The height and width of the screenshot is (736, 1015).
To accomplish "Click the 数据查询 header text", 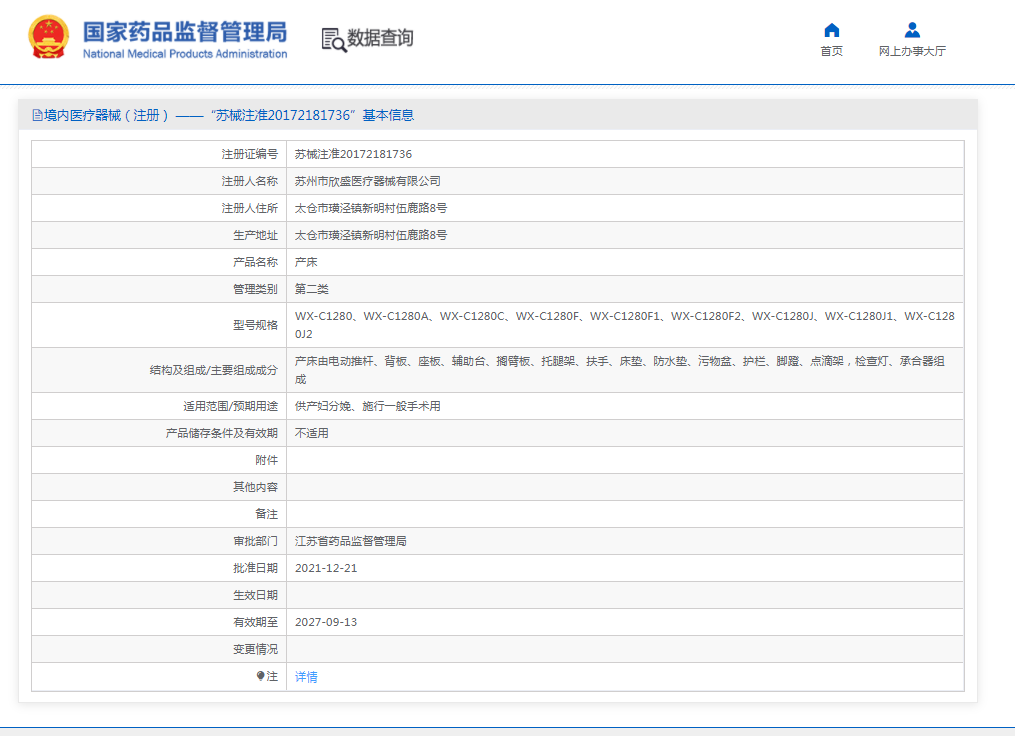I will [x=380, y=38].
